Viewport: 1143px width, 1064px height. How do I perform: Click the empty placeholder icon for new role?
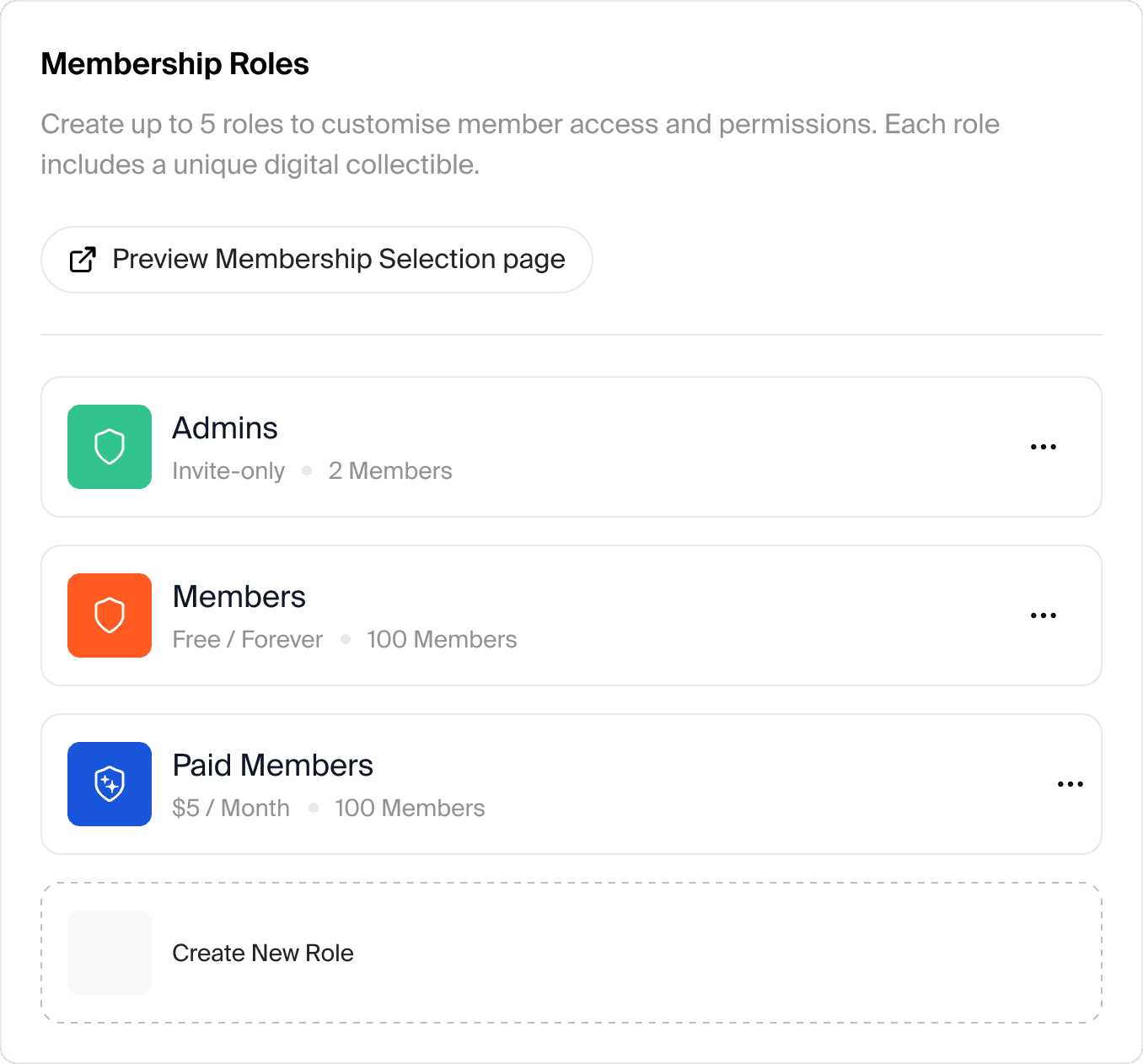[x=110, y=953]
